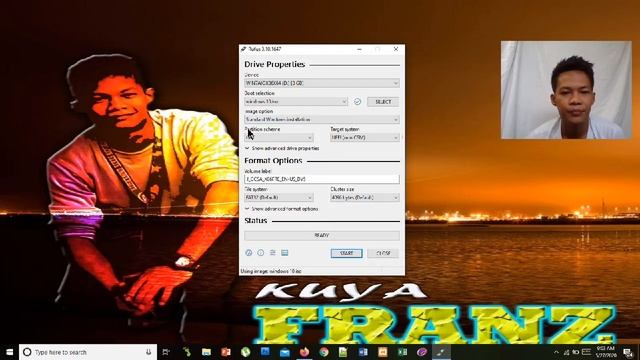
Task: Launch Google Chrome from the taskbar
Action: [x=324, y=352]
